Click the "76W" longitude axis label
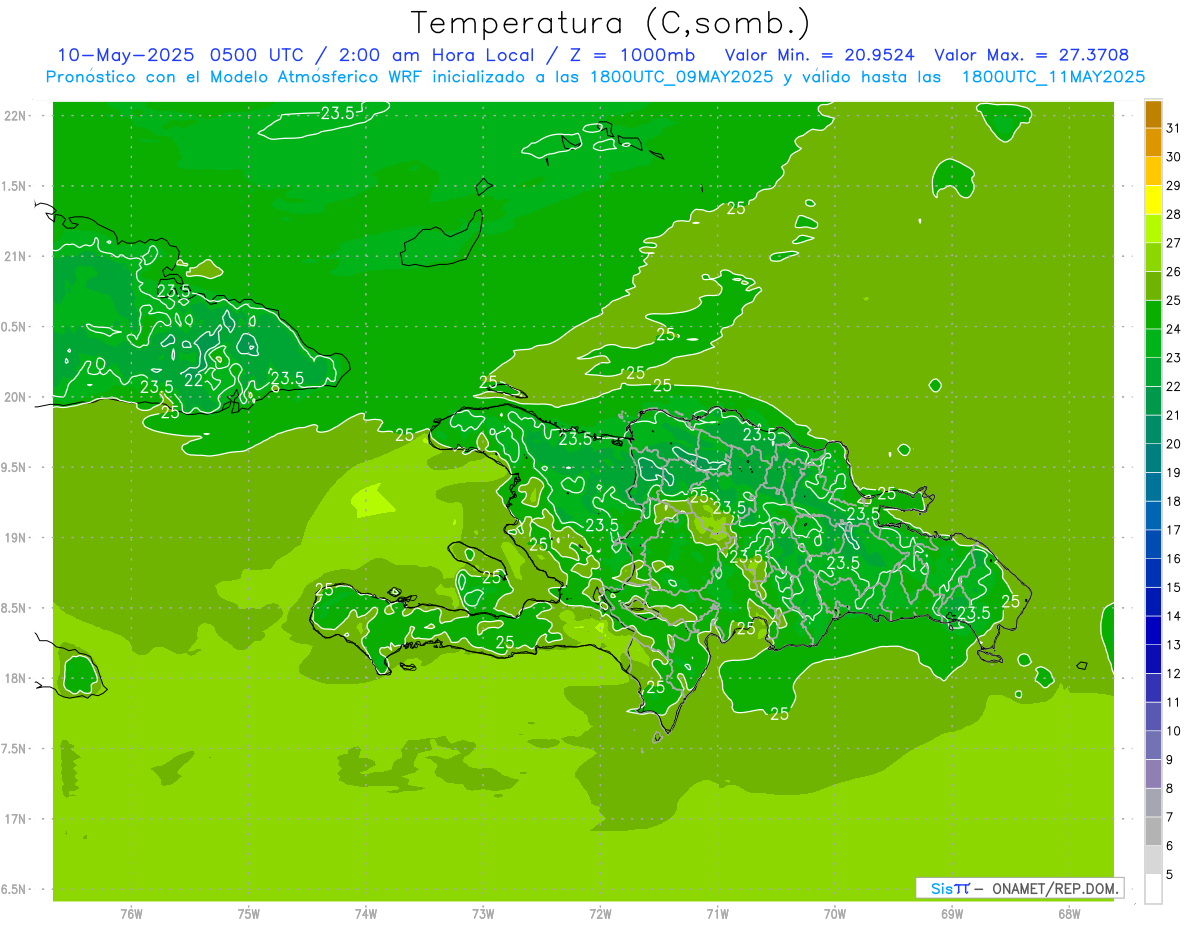The height and width of the screenshot is (927, 1200). click(x=131, y=914)
